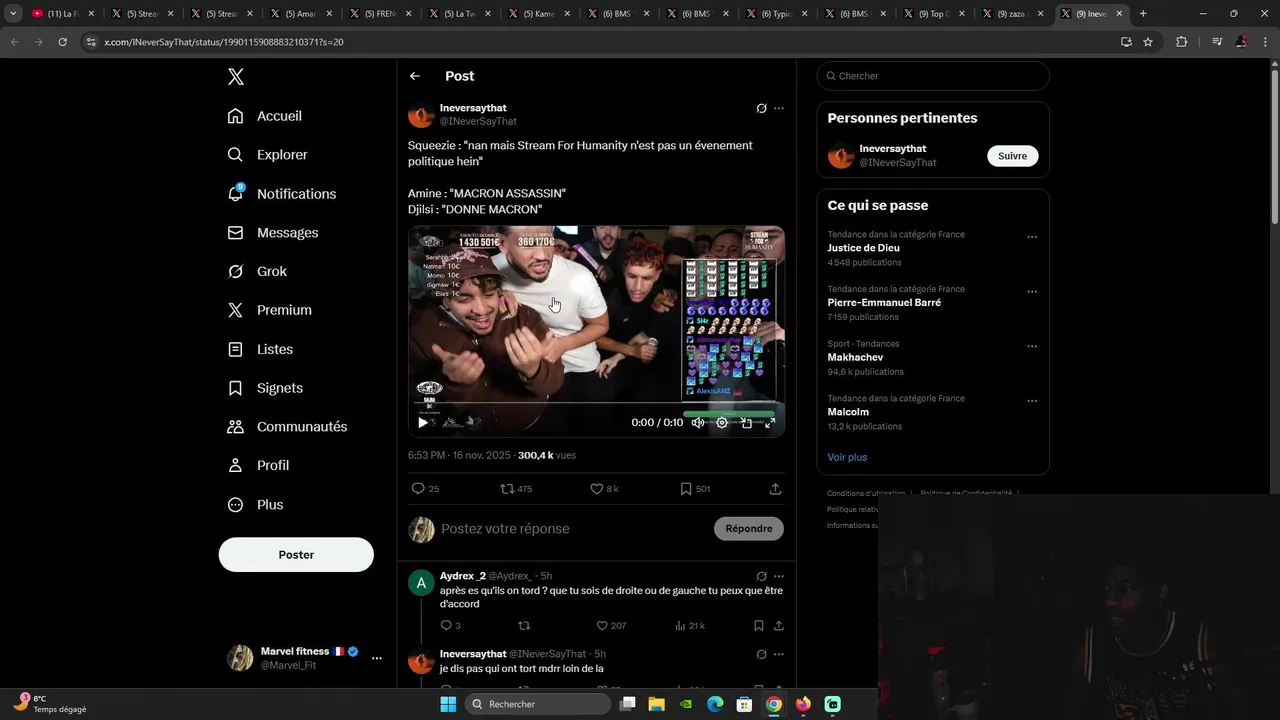Bookmark the Aydrex_2 reply
1280x720 pixels.
coord(758,625)
